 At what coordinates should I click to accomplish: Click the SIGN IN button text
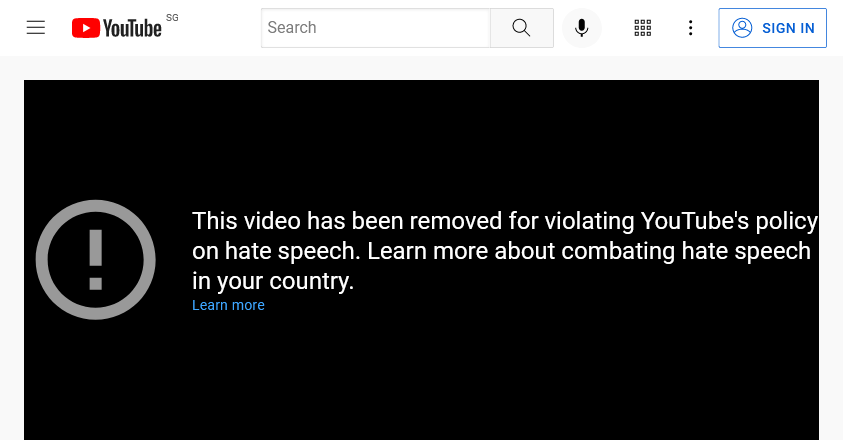pos(788,28)
